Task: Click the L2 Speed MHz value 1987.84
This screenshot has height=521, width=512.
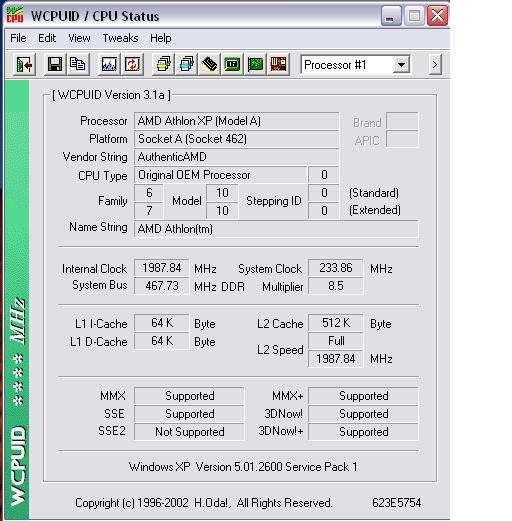Action: tap(336, 359)
